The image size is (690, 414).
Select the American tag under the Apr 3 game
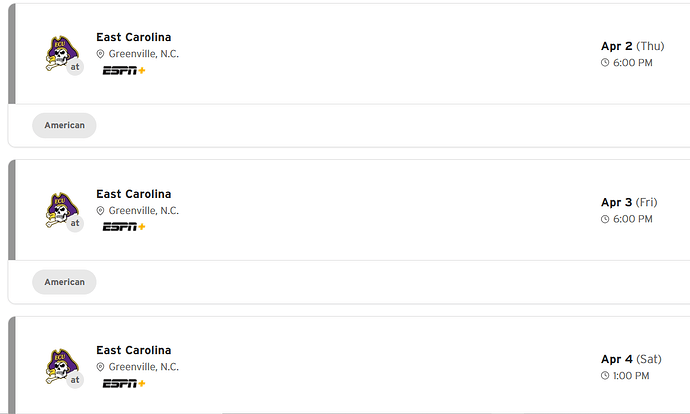pos(64,282)
